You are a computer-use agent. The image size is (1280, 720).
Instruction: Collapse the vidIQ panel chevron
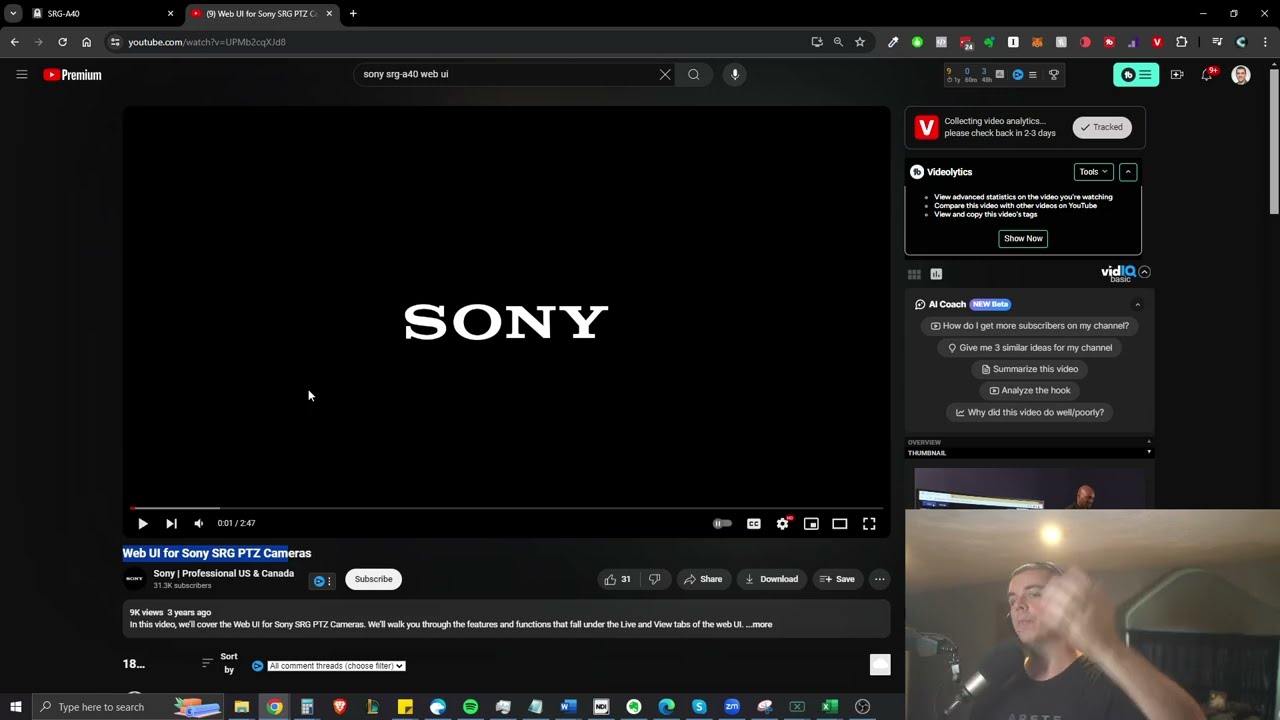point(1144,272)
